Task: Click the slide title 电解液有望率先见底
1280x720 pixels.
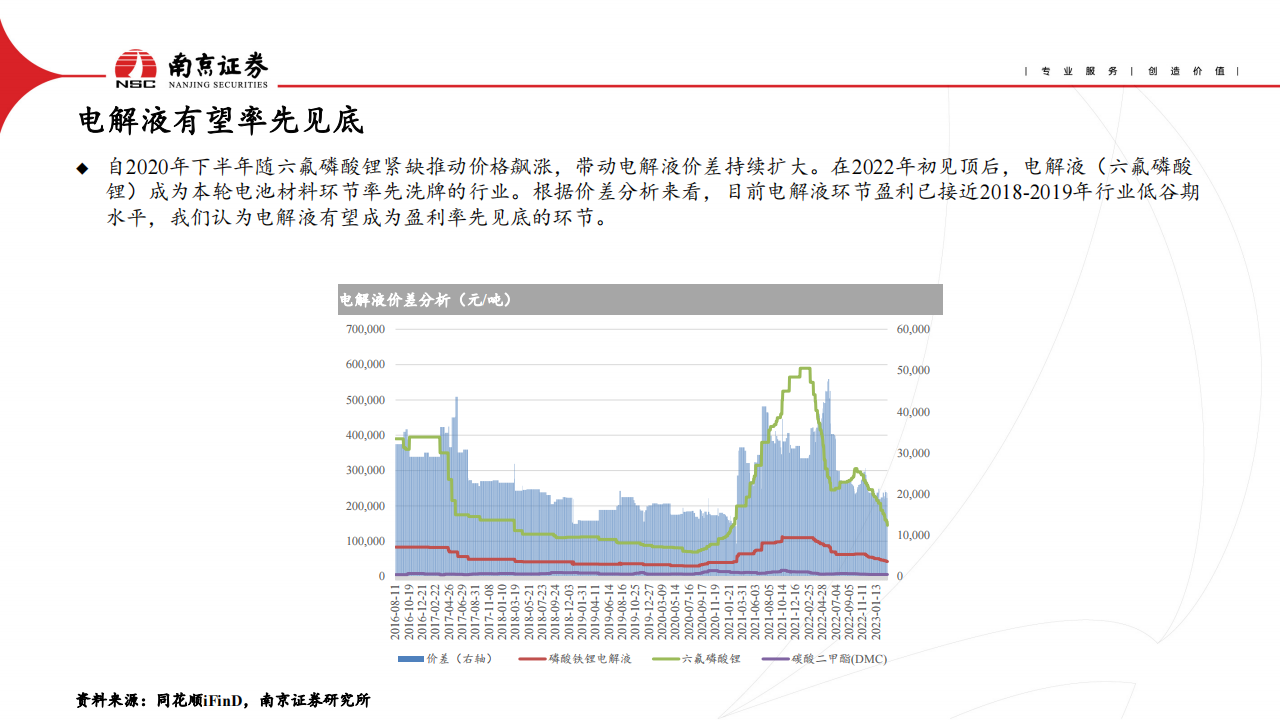Action: click(x=220, y=121)
